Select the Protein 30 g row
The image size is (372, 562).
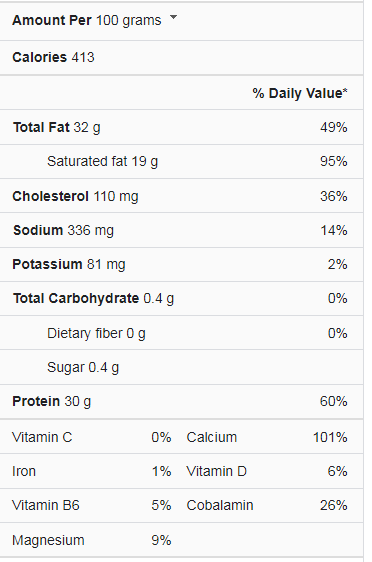click(x=181, y=401)
